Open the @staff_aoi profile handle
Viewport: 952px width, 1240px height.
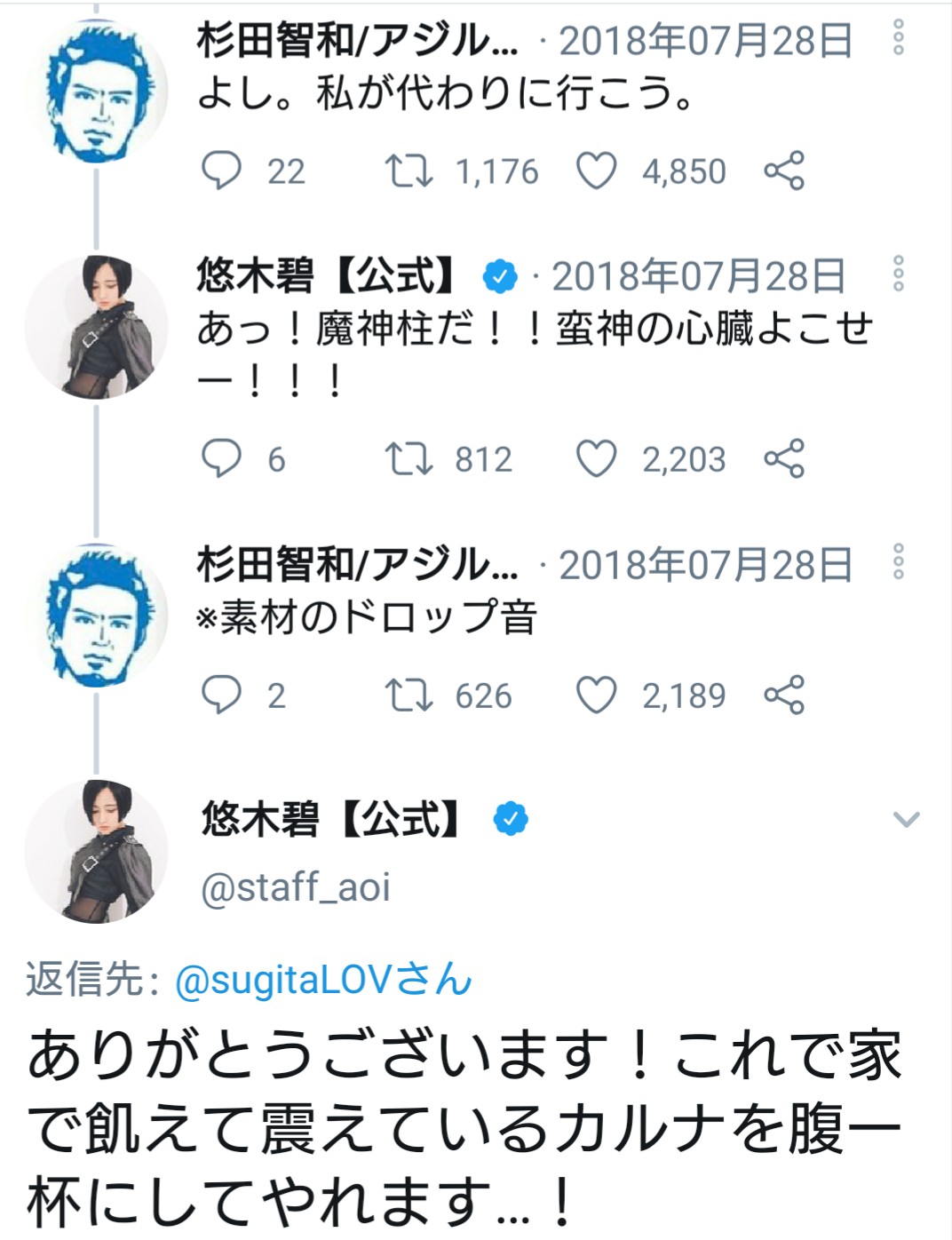click(296, 886)
